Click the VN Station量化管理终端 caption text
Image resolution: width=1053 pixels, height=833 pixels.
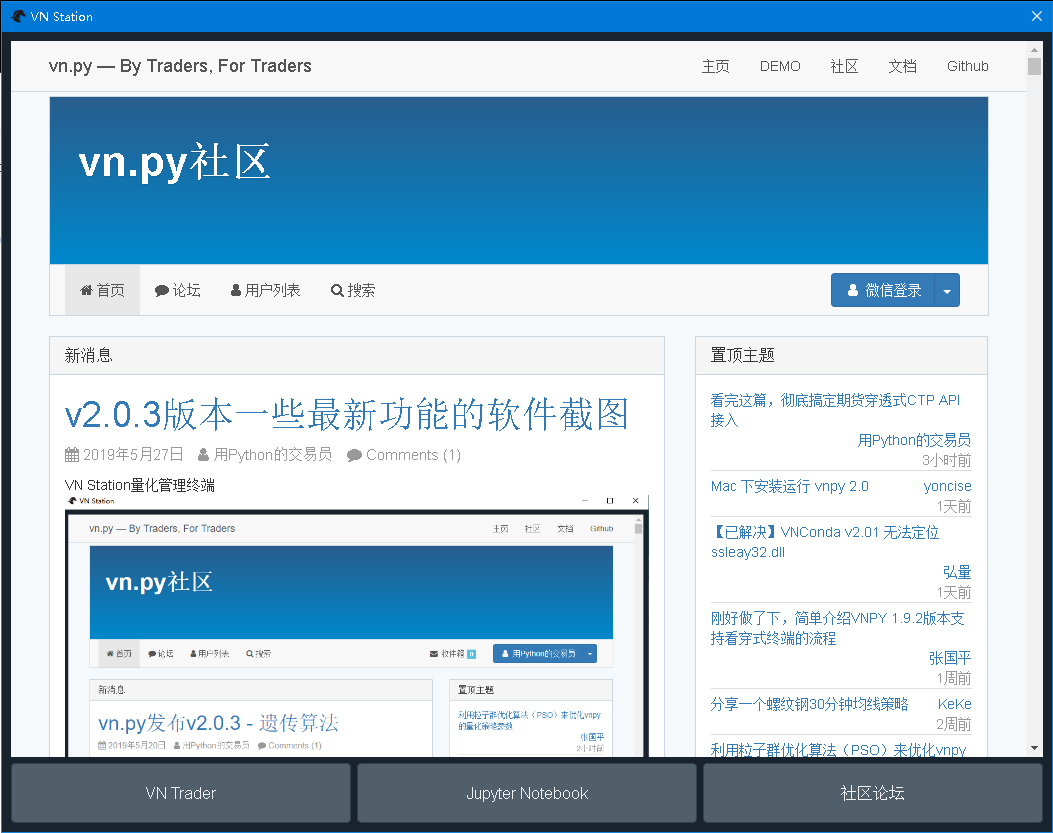140,485
